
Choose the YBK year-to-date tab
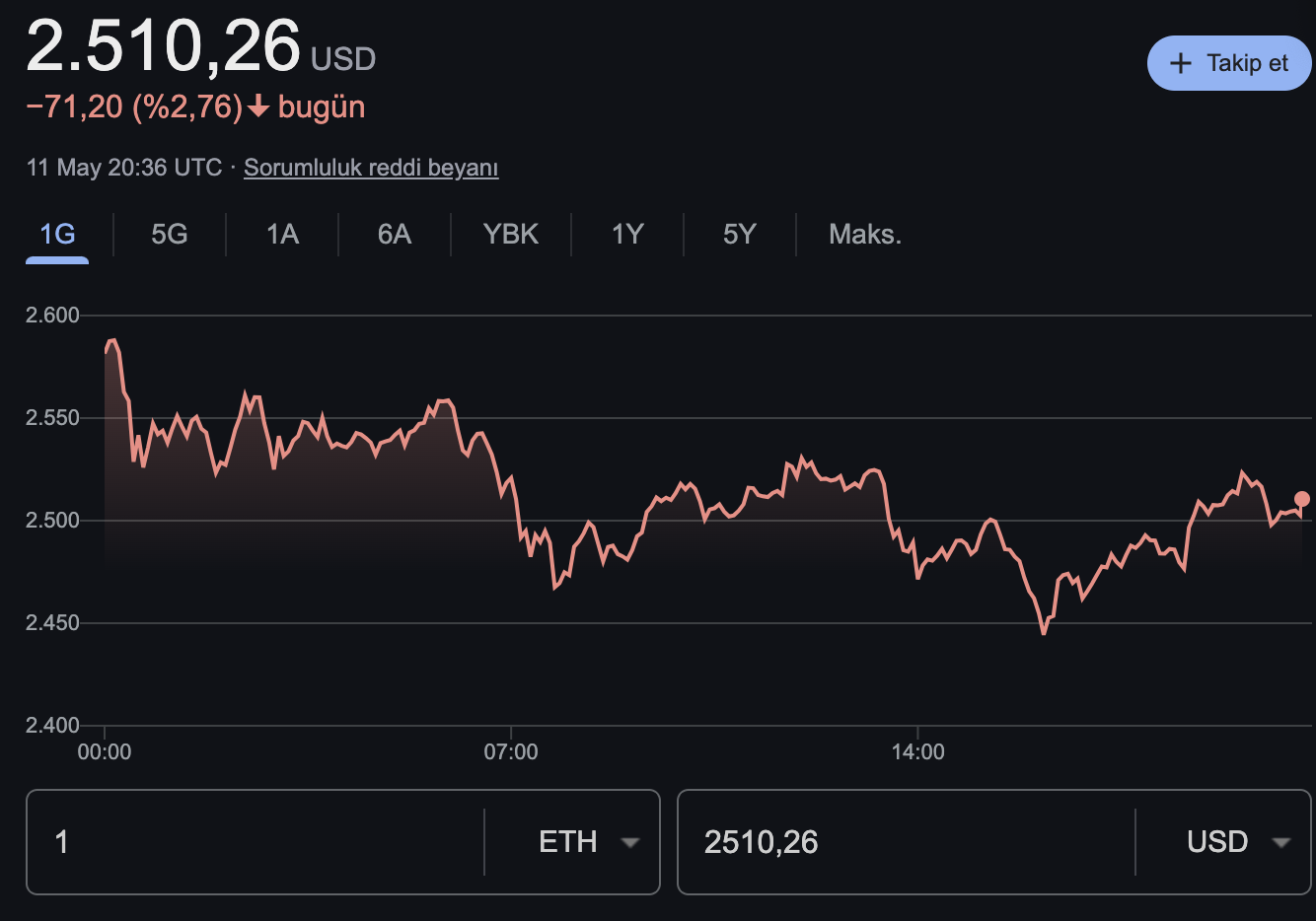(511, 235)
